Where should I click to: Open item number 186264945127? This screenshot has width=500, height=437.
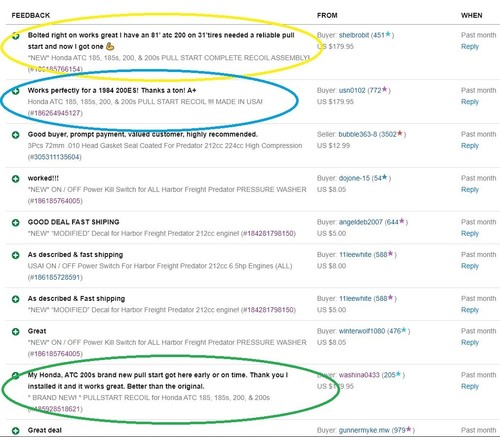(x=56, y=113)
